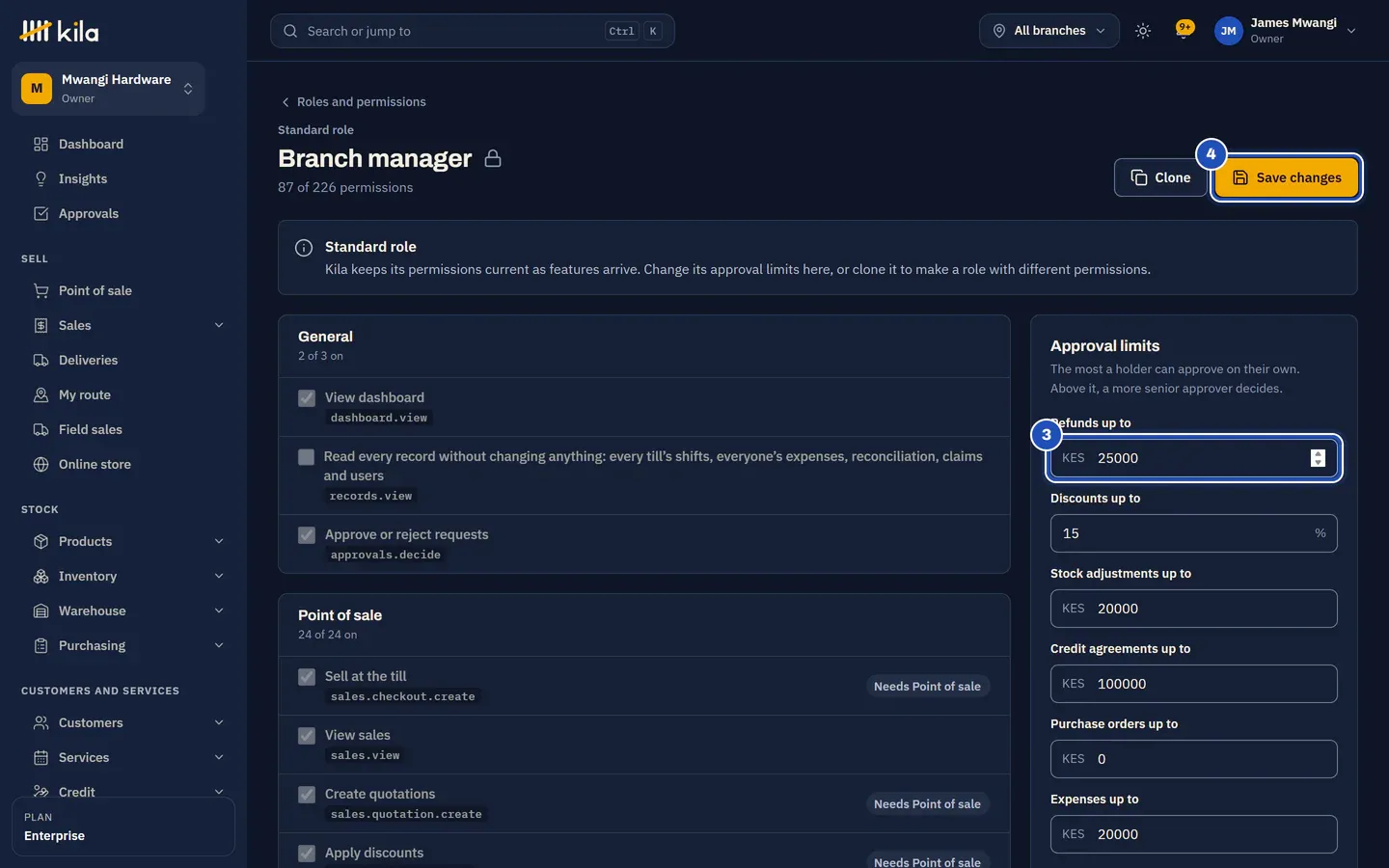Click the Online store globe icon
The height and width of the screenshot is (868, 1389).
point(41,464)
